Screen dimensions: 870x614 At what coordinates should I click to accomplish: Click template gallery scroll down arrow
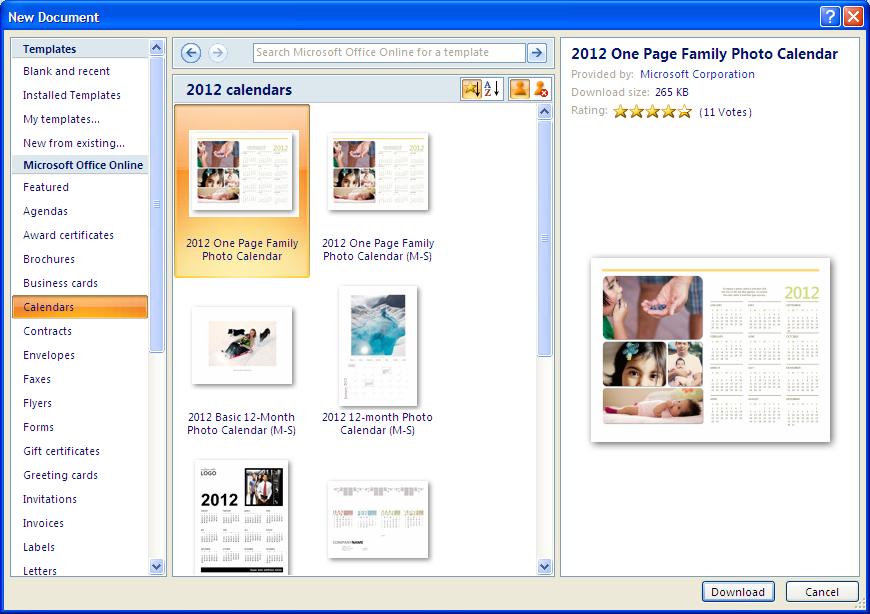point(545,566)
